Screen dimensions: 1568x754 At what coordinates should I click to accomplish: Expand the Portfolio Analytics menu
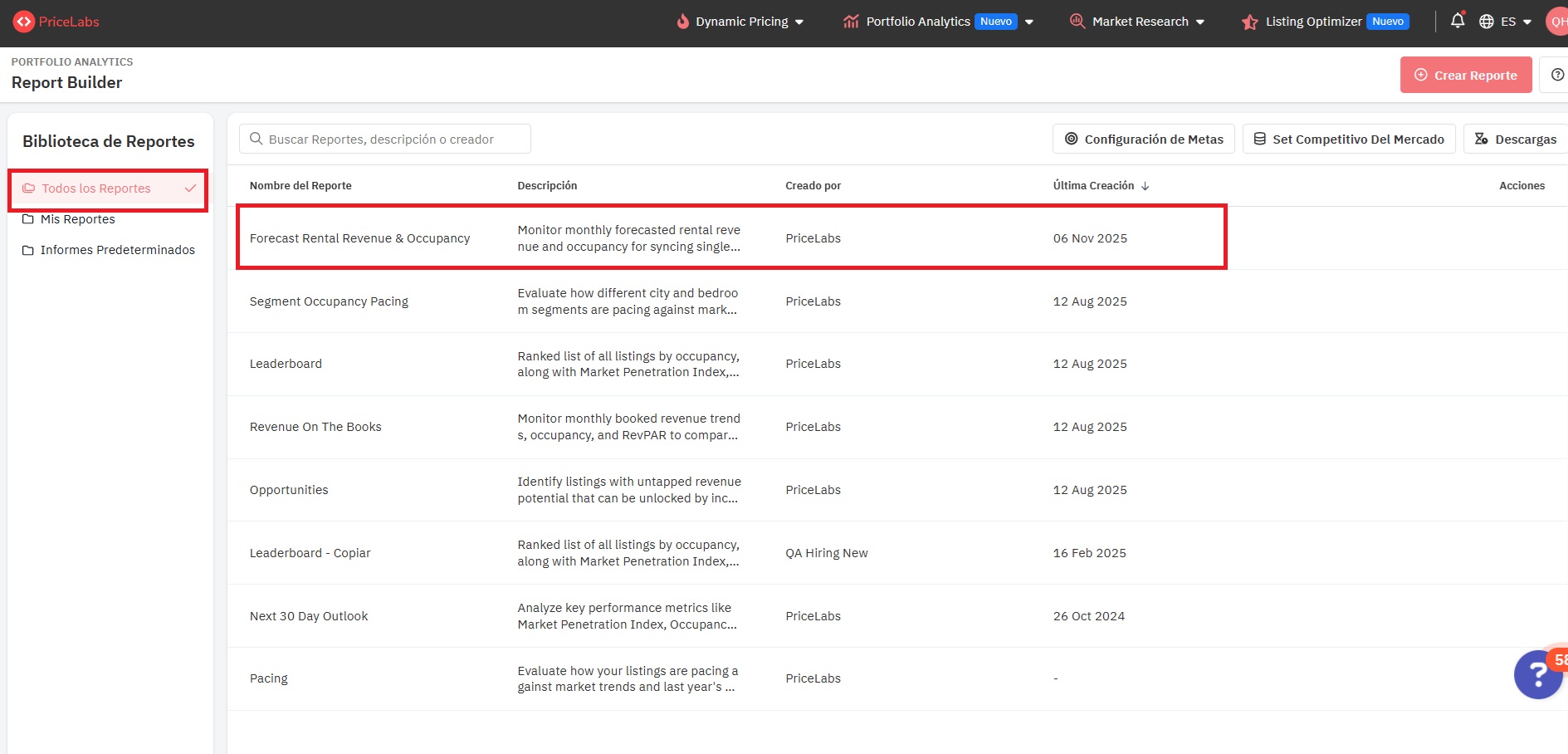[x=1028, y=22]
